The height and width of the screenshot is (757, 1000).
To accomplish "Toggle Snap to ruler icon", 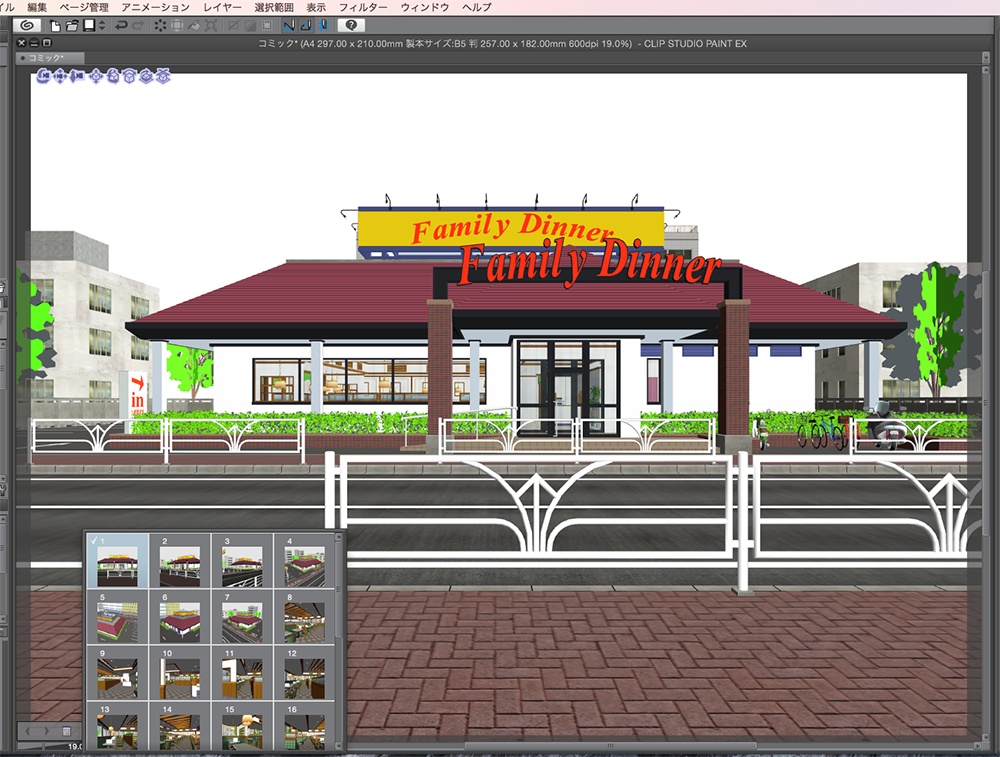I will point(290,26).
